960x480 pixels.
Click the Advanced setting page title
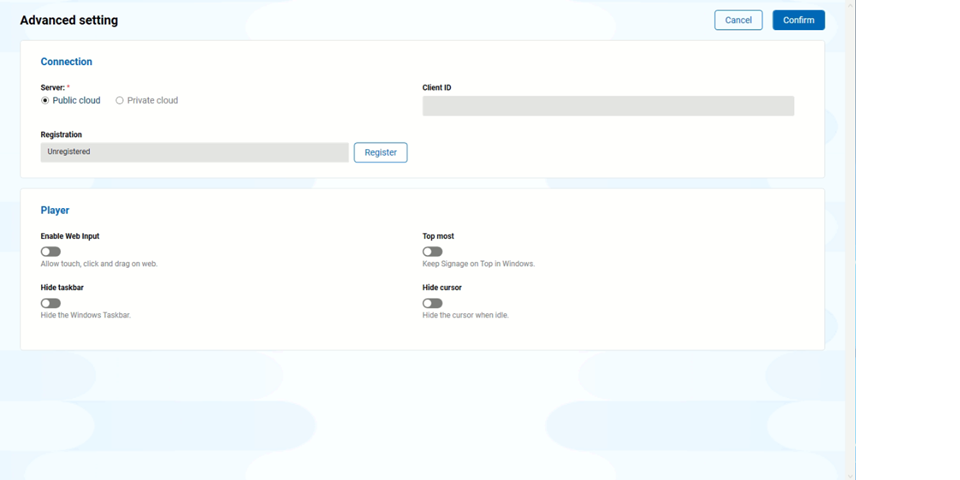pyautogui.click(x=68, y=20)
